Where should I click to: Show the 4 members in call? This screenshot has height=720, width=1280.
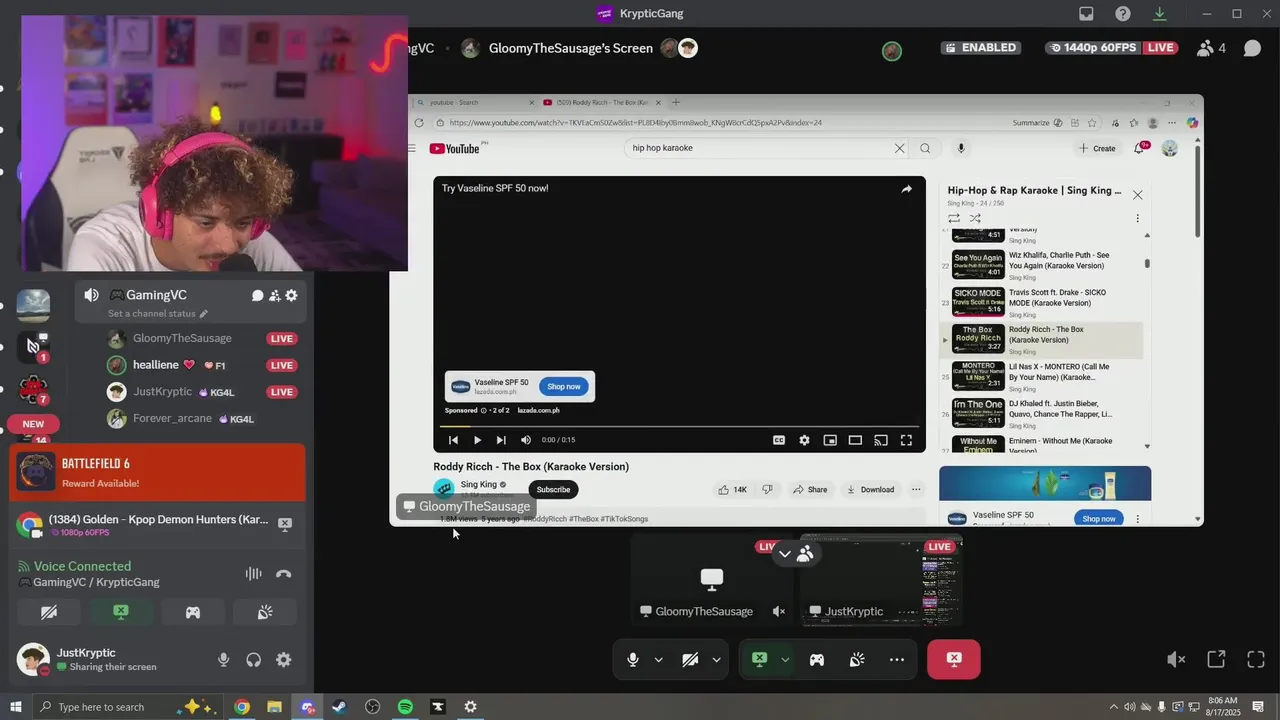[x=1211, y=48]
